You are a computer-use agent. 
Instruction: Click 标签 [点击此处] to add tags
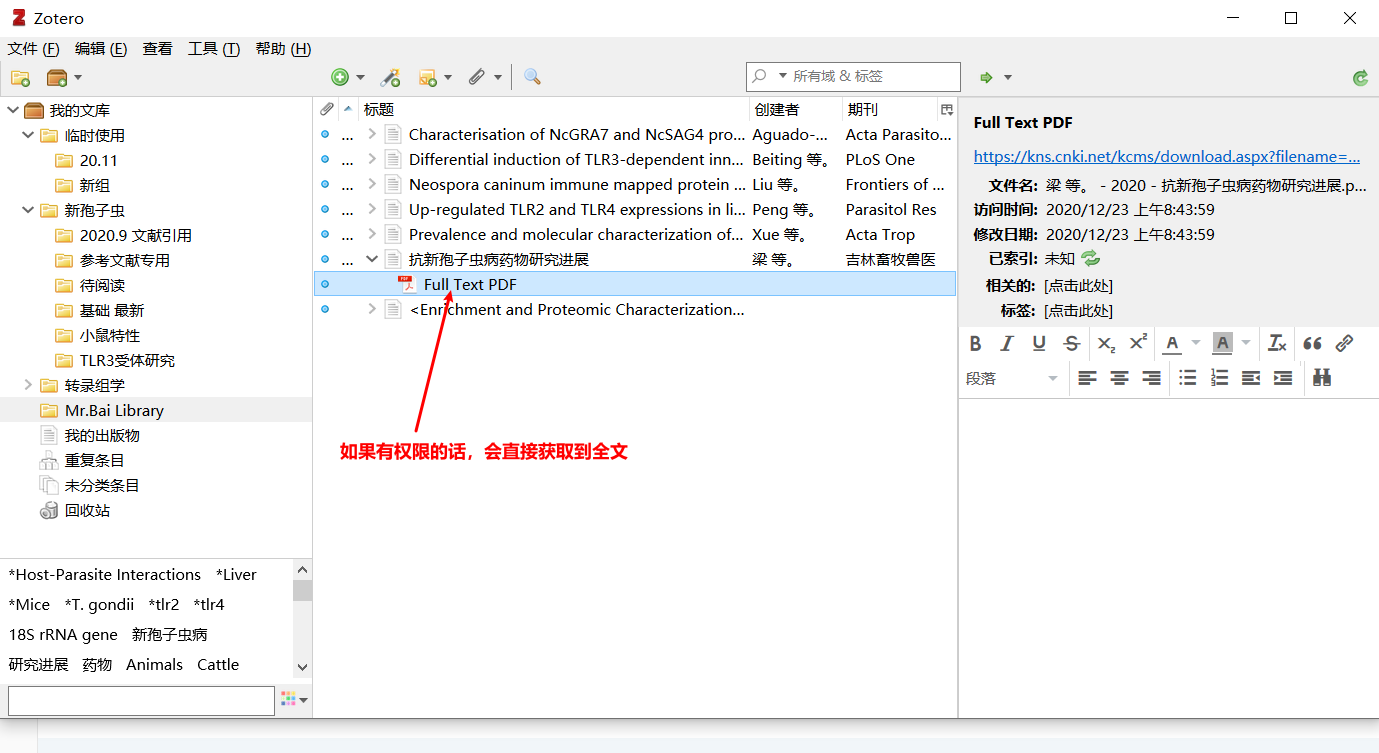point(1078,311)
